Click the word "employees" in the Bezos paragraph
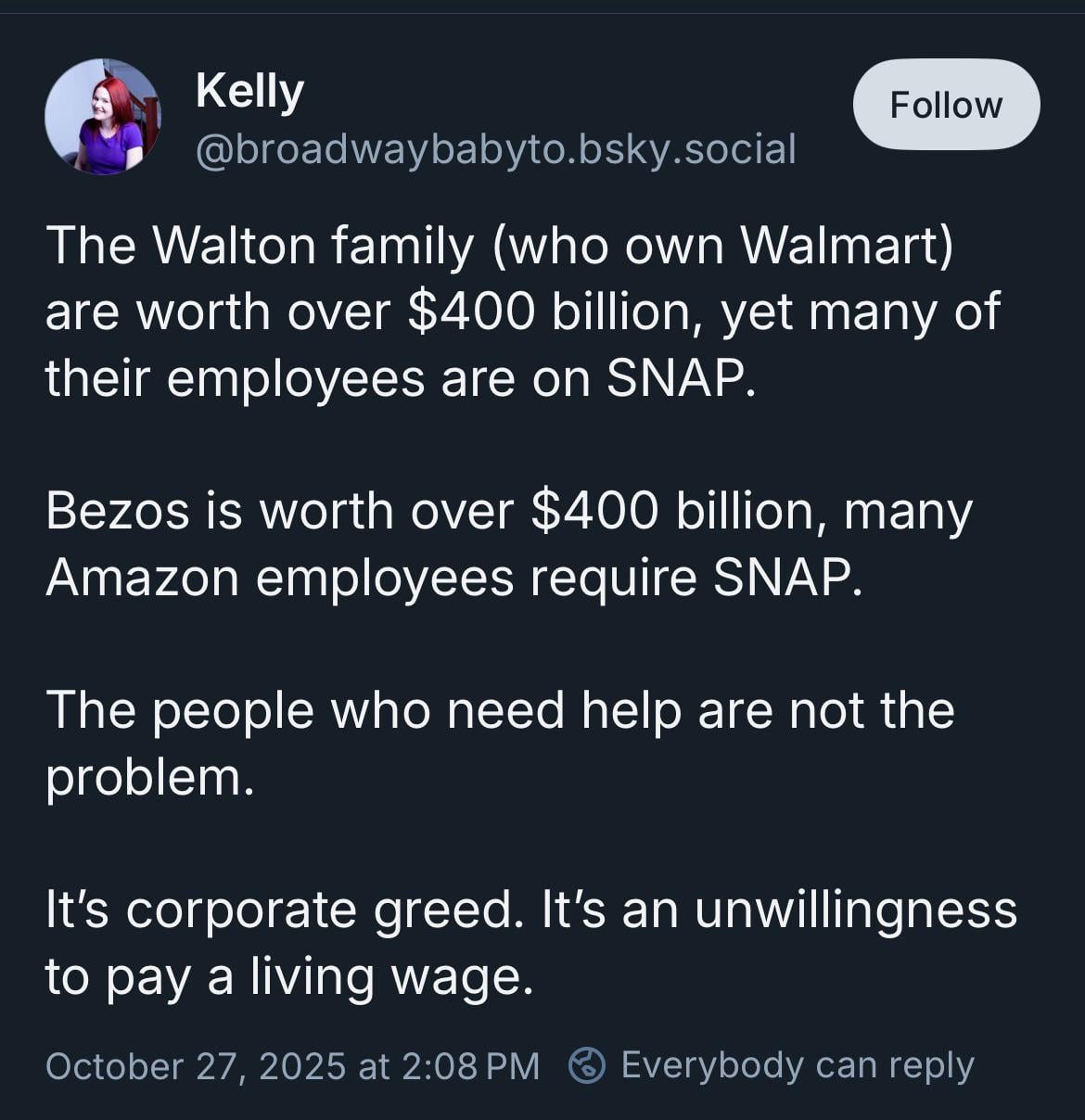This screenshot has width=1085, height=1120. [384, 578]
